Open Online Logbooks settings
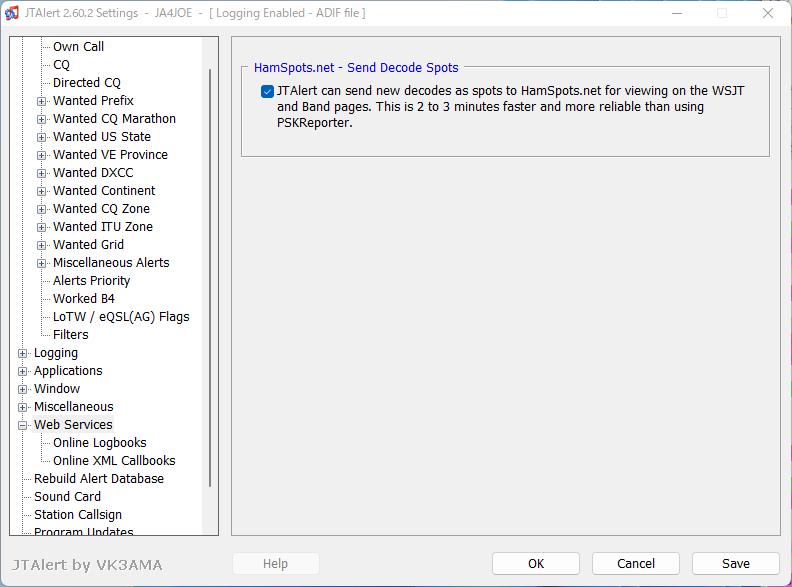Image resolution: width=792 pixels, height=587 pixels. pos(100,443)
